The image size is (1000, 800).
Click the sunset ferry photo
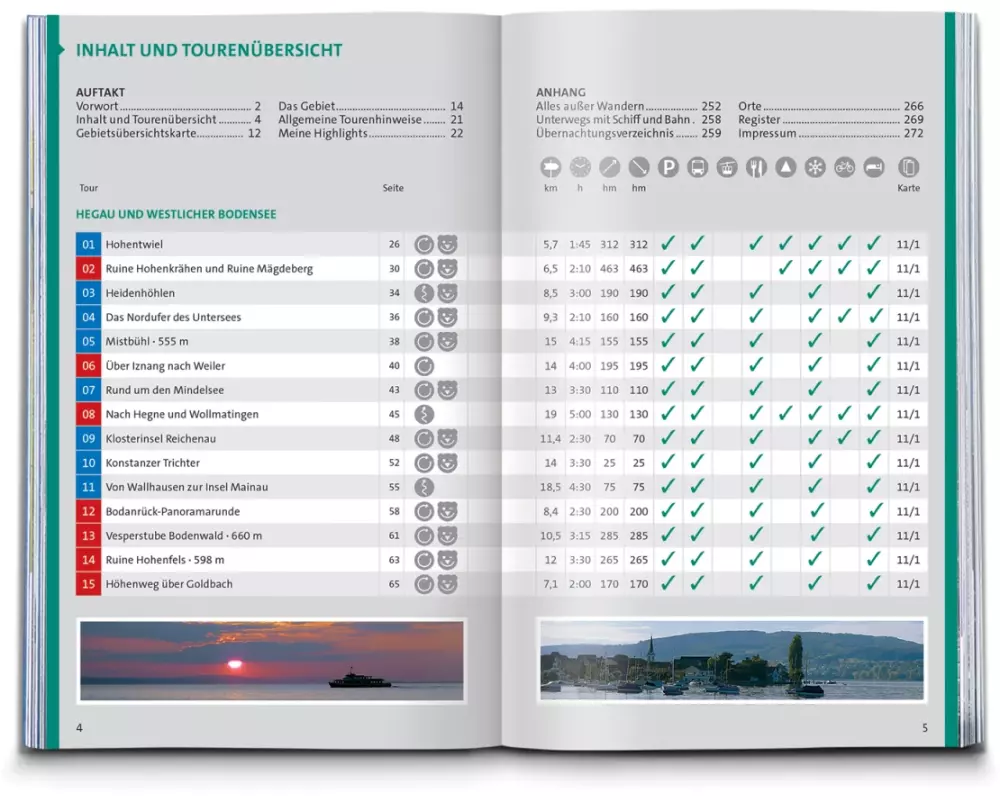click(x=271, y=660)
